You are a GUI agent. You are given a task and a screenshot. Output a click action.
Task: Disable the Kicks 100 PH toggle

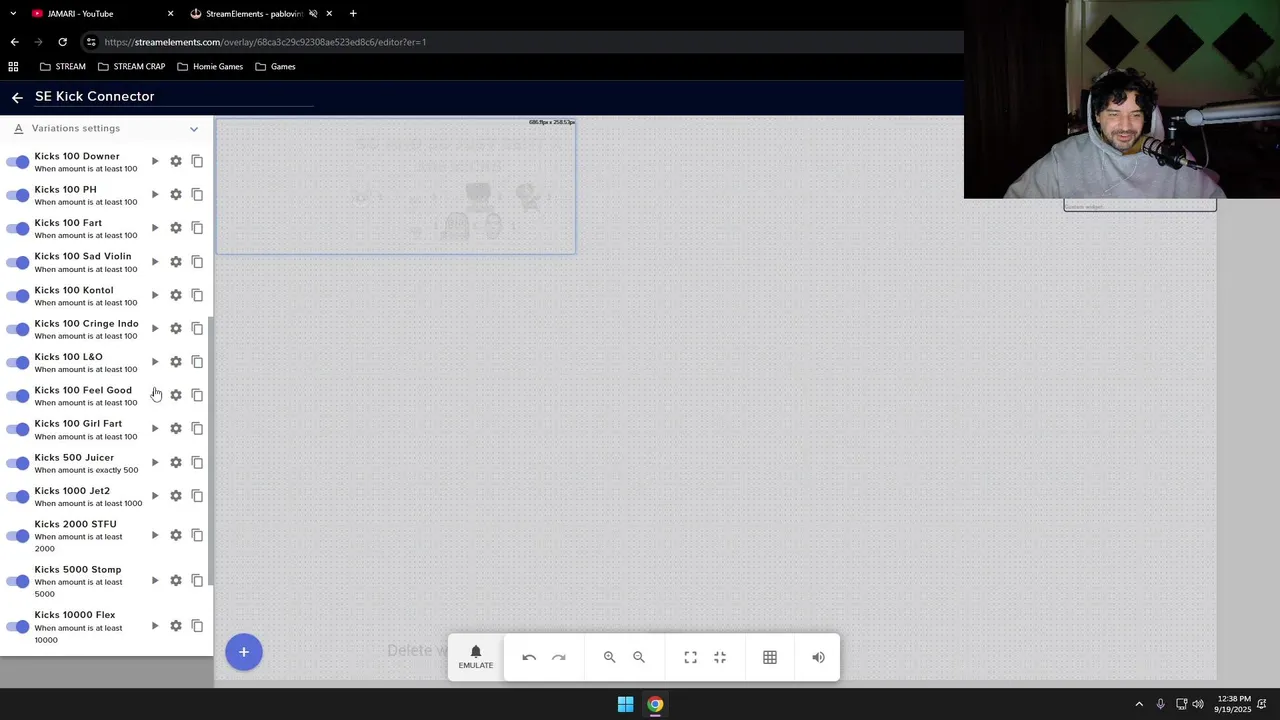[x=18, y=195]
